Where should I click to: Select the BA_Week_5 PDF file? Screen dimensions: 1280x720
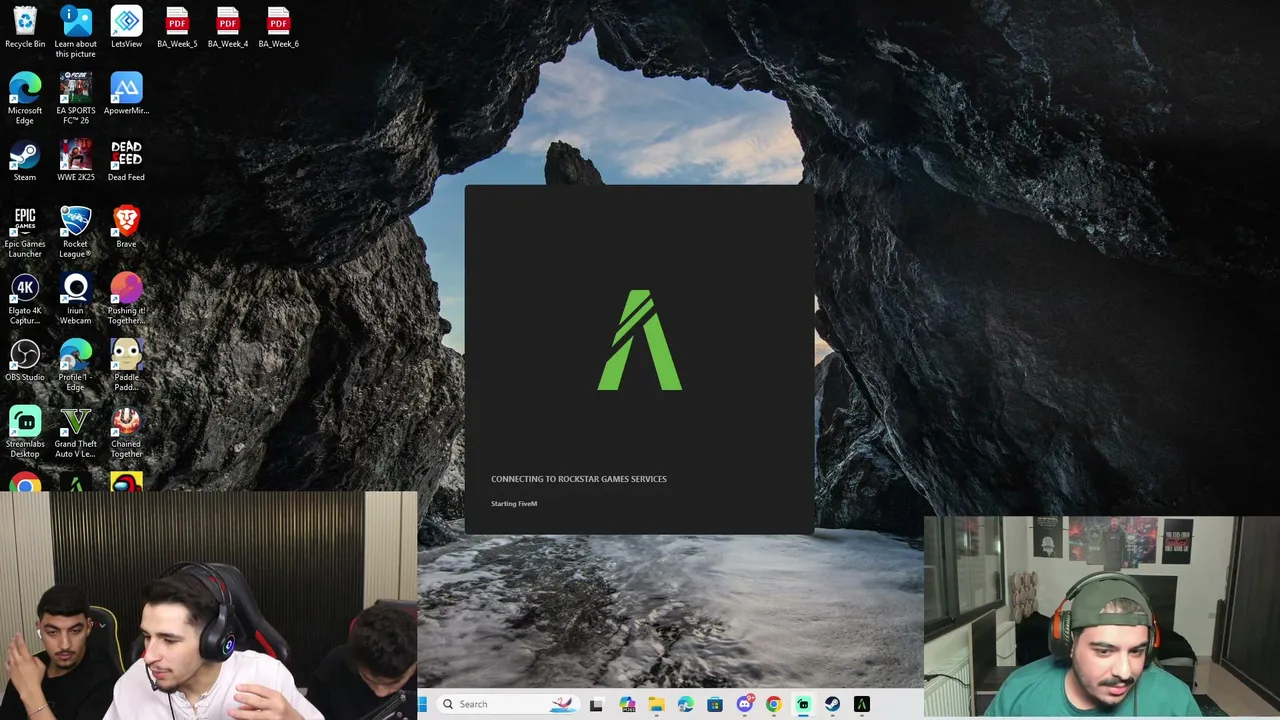tap(177, 27)
